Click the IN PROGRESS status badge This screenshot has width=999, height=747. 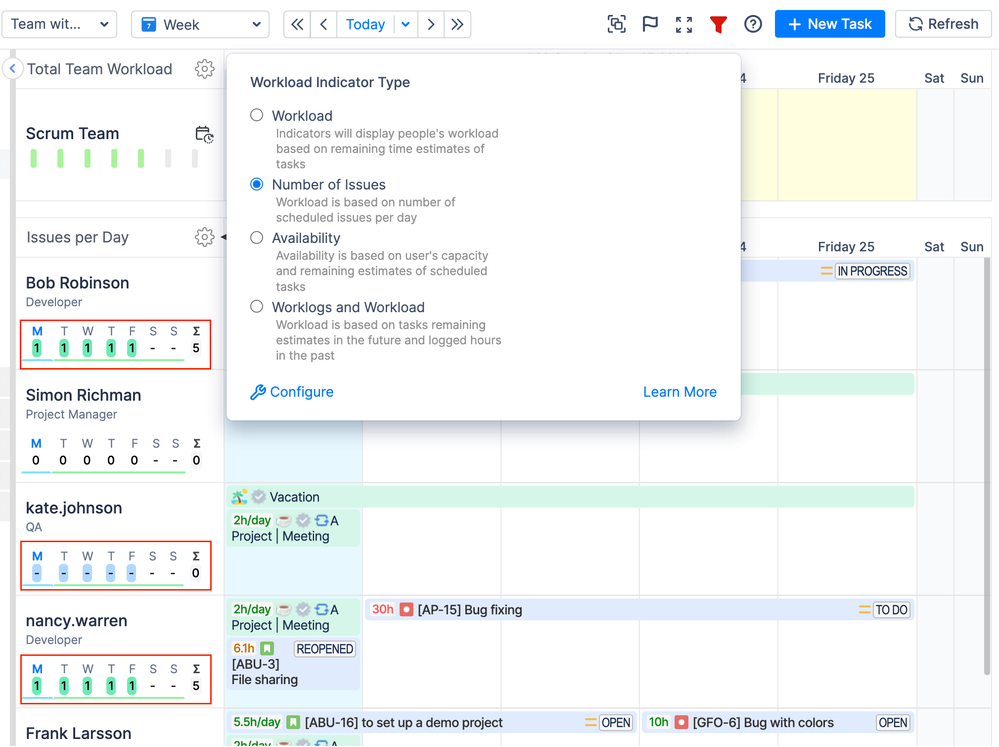click(872, 271)
